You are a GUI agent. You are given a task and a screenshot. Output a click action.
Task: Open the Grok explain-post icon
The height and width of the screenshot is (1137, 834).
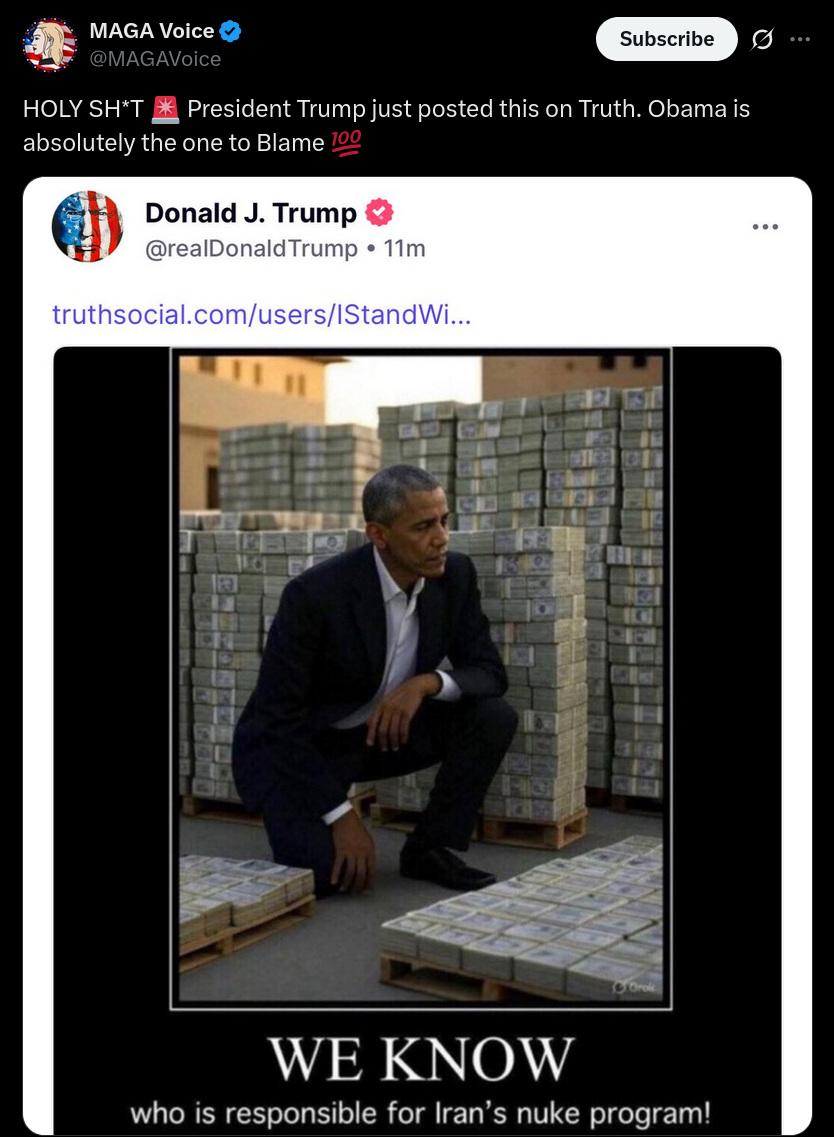[x=761, y=39]
